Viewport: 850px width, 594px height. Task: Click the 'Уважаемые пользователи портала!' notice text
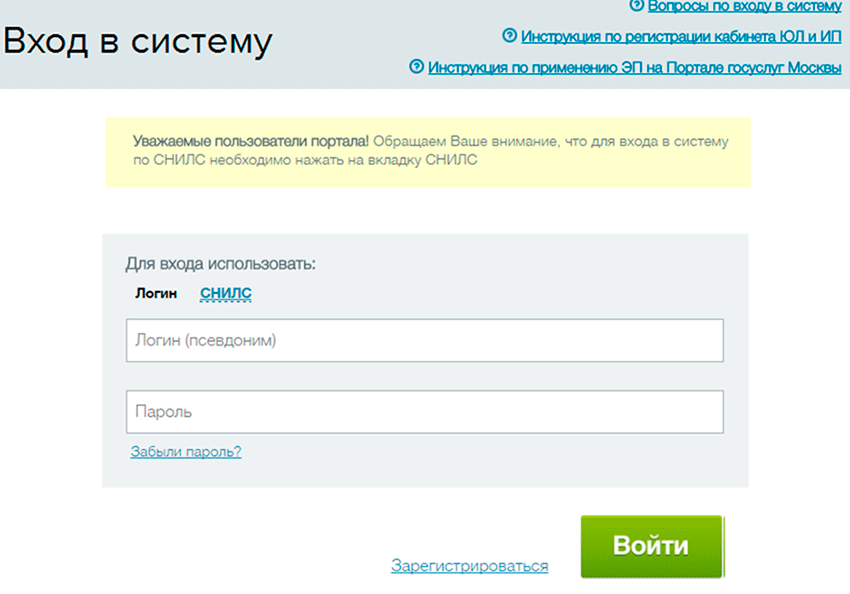click(x=251, y=141)
